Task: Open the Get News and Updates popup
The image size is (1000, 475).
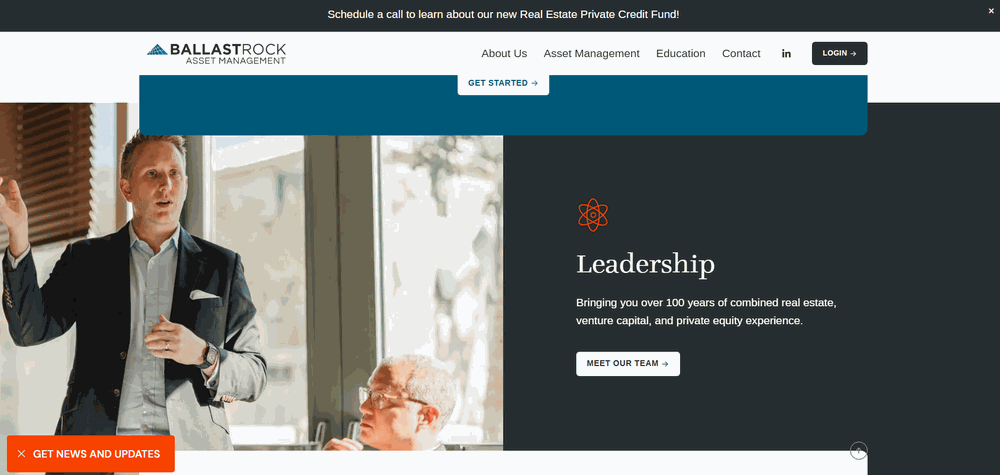Action: click(x=91, y=454)
